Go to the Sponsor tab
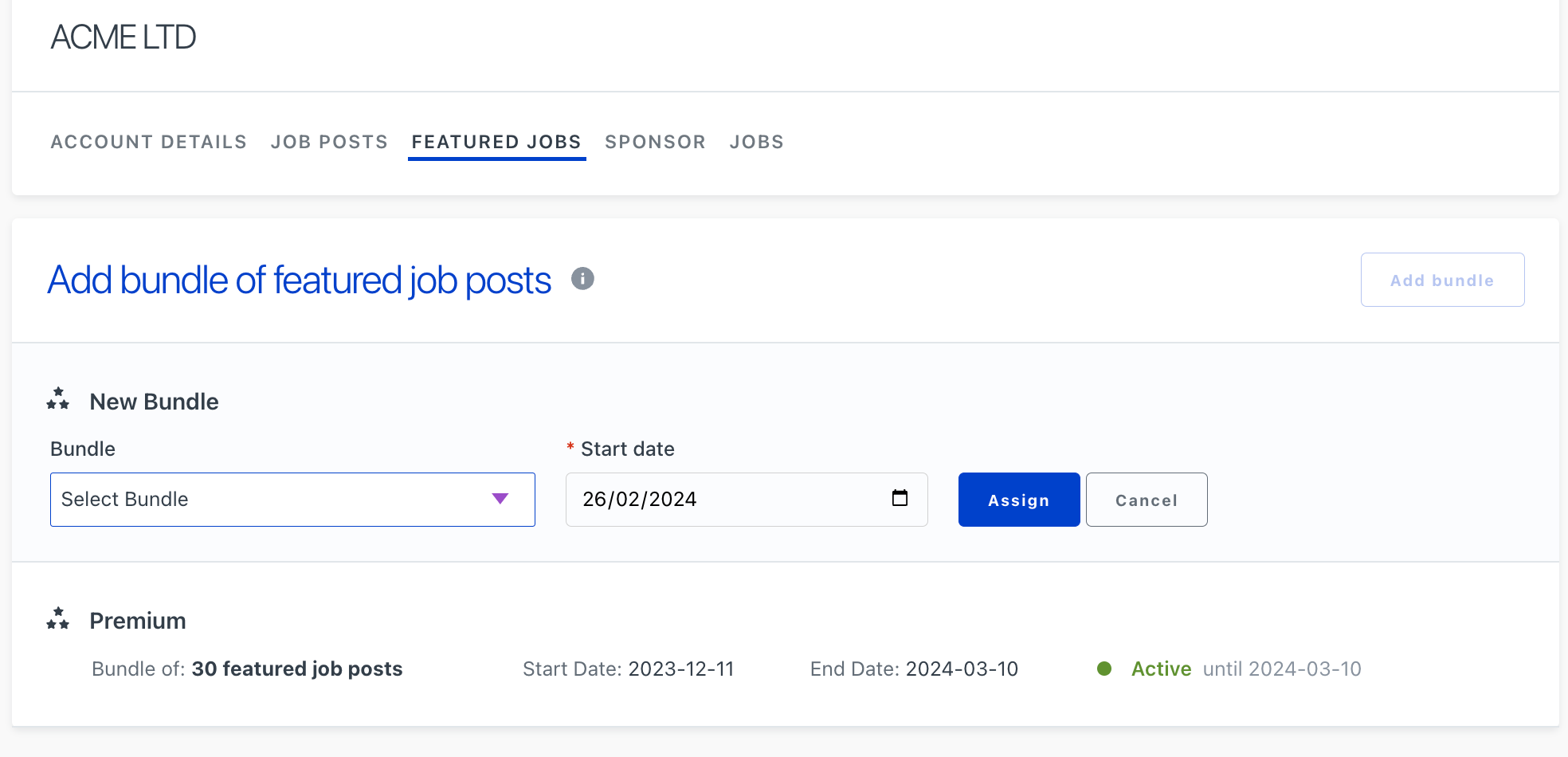1568x757 pixels. 655,142
